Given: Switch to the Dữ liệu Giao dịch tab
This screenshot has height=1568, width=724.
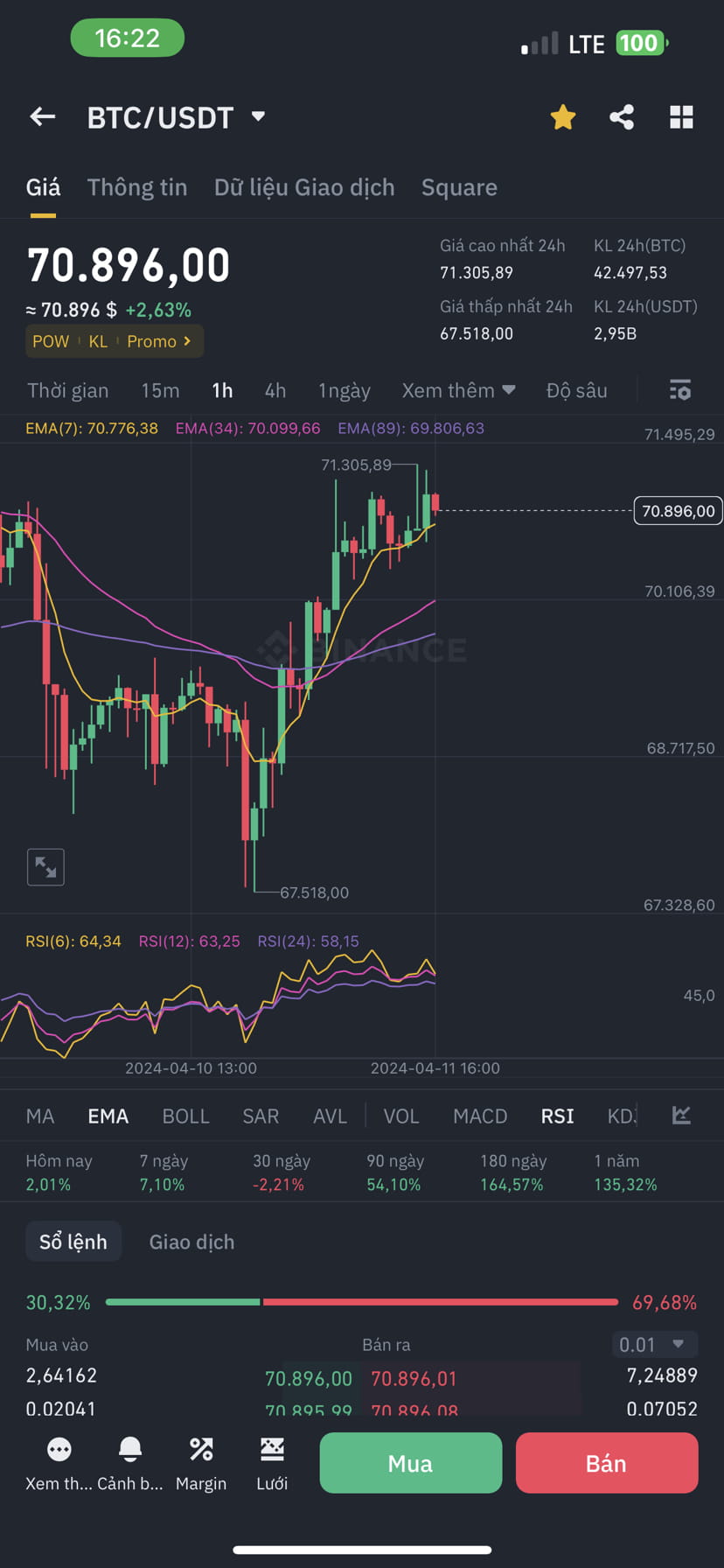Looking at the screenshot, I should [304, 186].
